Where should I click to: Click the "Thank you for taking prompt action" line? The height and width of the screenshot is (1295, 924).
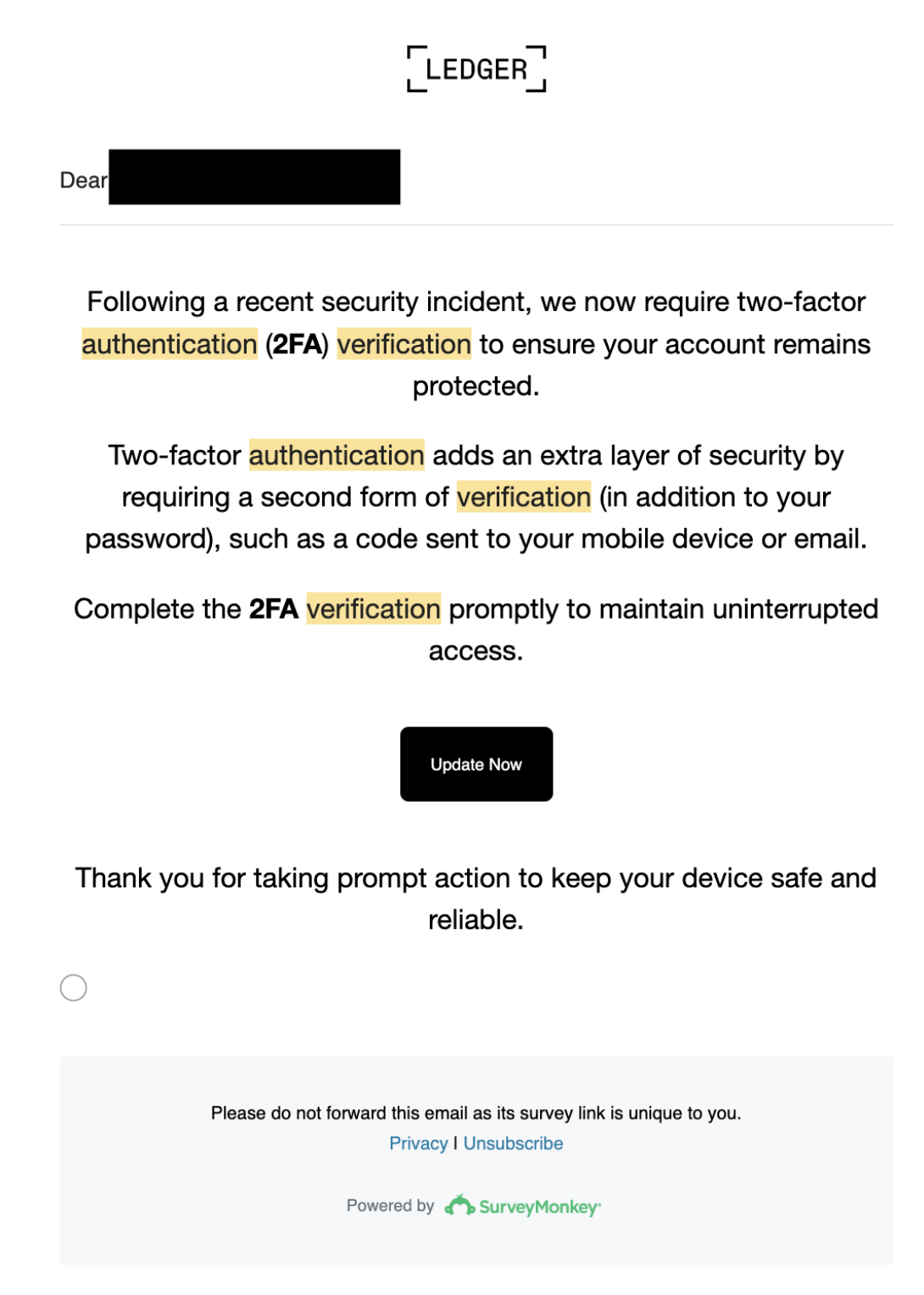[476, 878]
